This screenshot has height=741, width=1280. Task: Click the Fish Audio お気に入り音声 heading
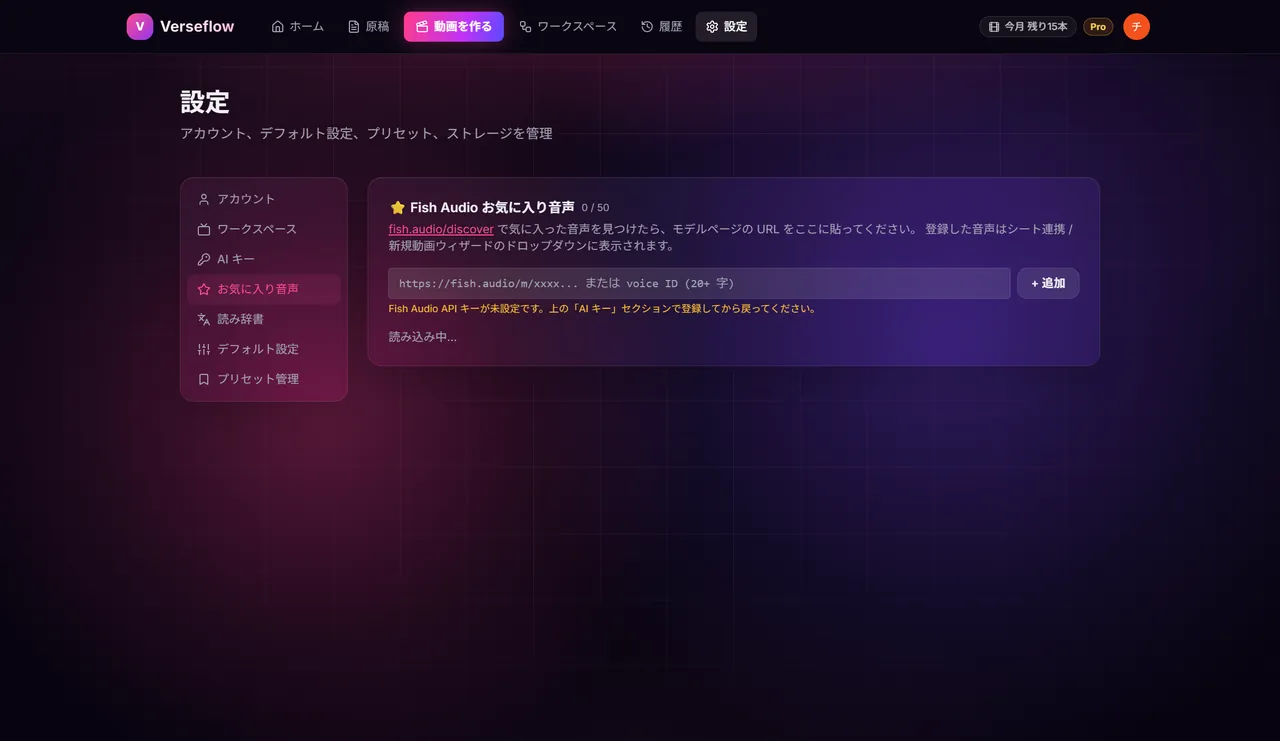(492, 208)
